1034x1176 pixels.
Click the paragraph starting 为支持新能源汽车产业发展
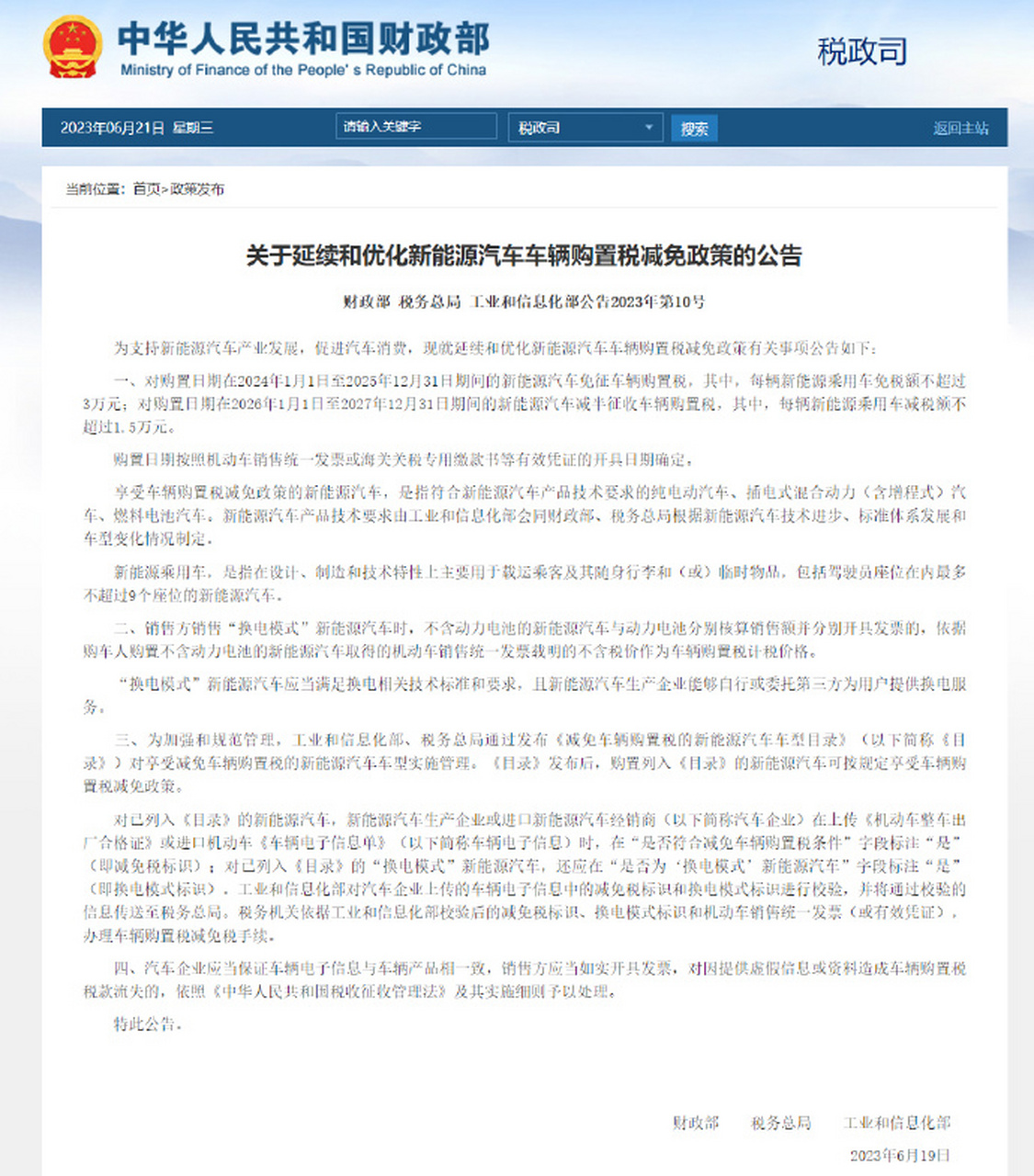tap(495, 348)
